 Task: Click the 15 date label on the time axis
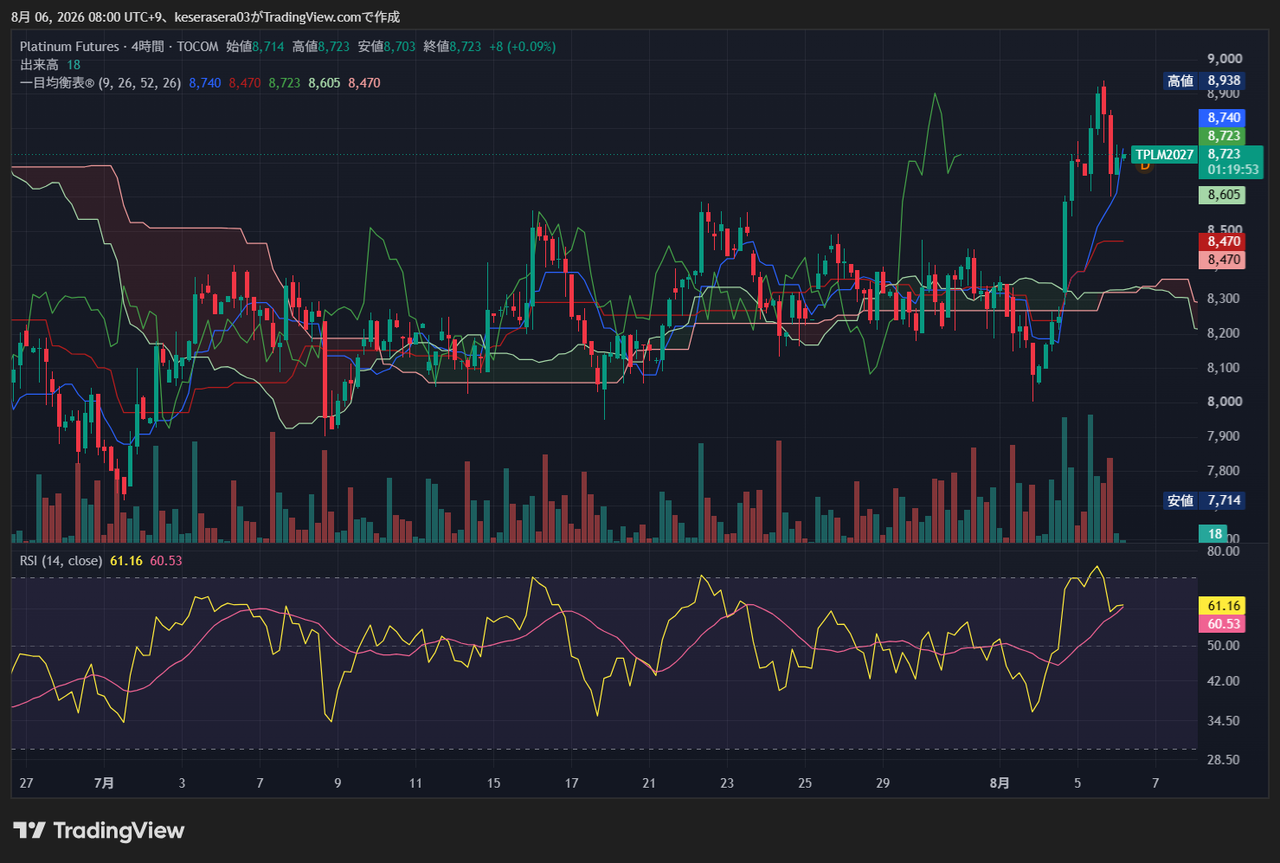point(493,783)
